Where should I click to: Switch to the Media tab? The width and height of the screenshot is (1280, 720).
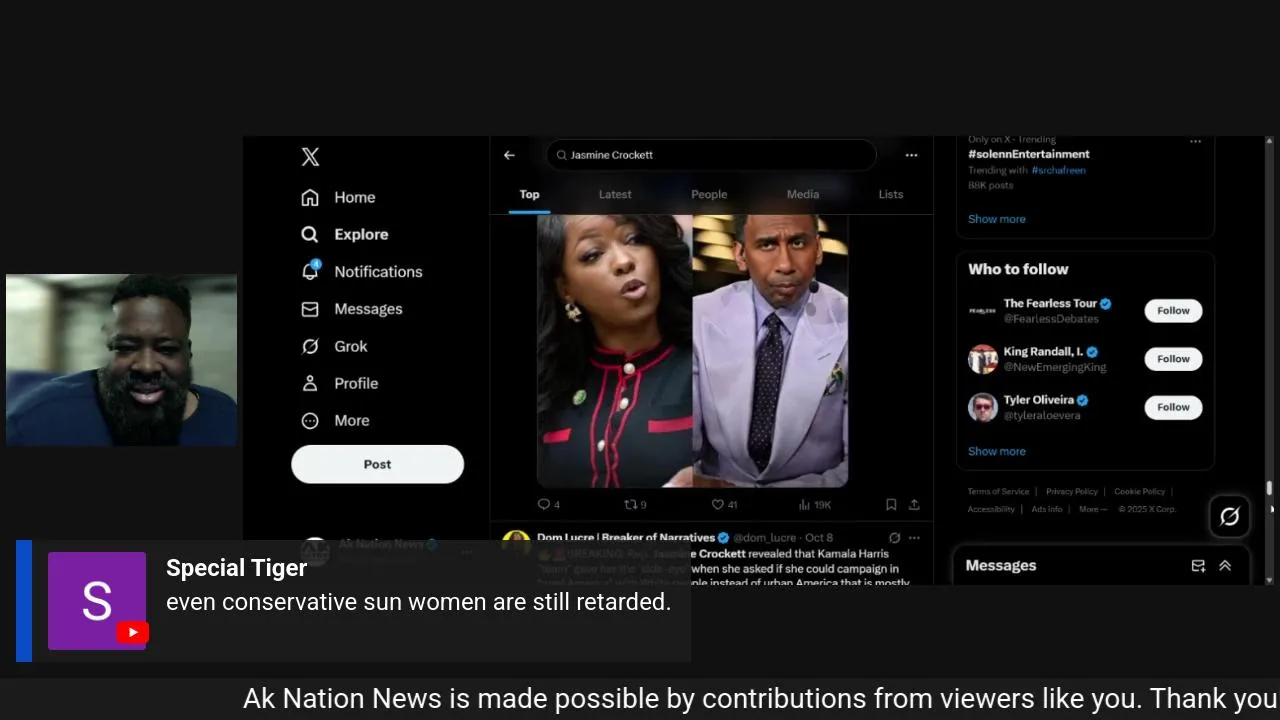(x=803, y=194)
